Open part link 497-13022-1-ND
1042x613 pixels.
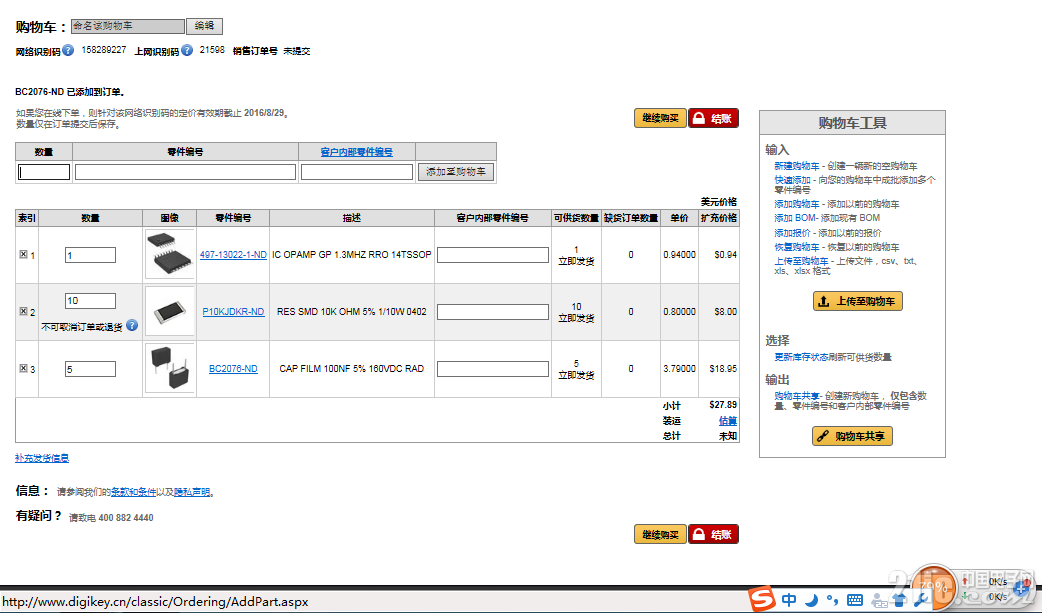[233, 255]
